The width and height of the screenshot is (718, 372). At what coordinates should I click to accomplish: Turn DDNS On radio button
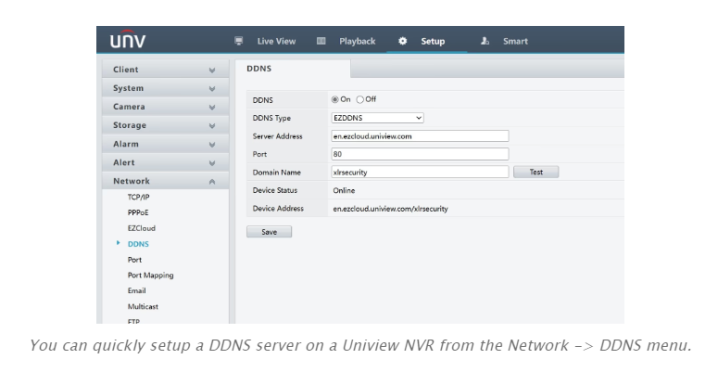click(x=335, y=99)
